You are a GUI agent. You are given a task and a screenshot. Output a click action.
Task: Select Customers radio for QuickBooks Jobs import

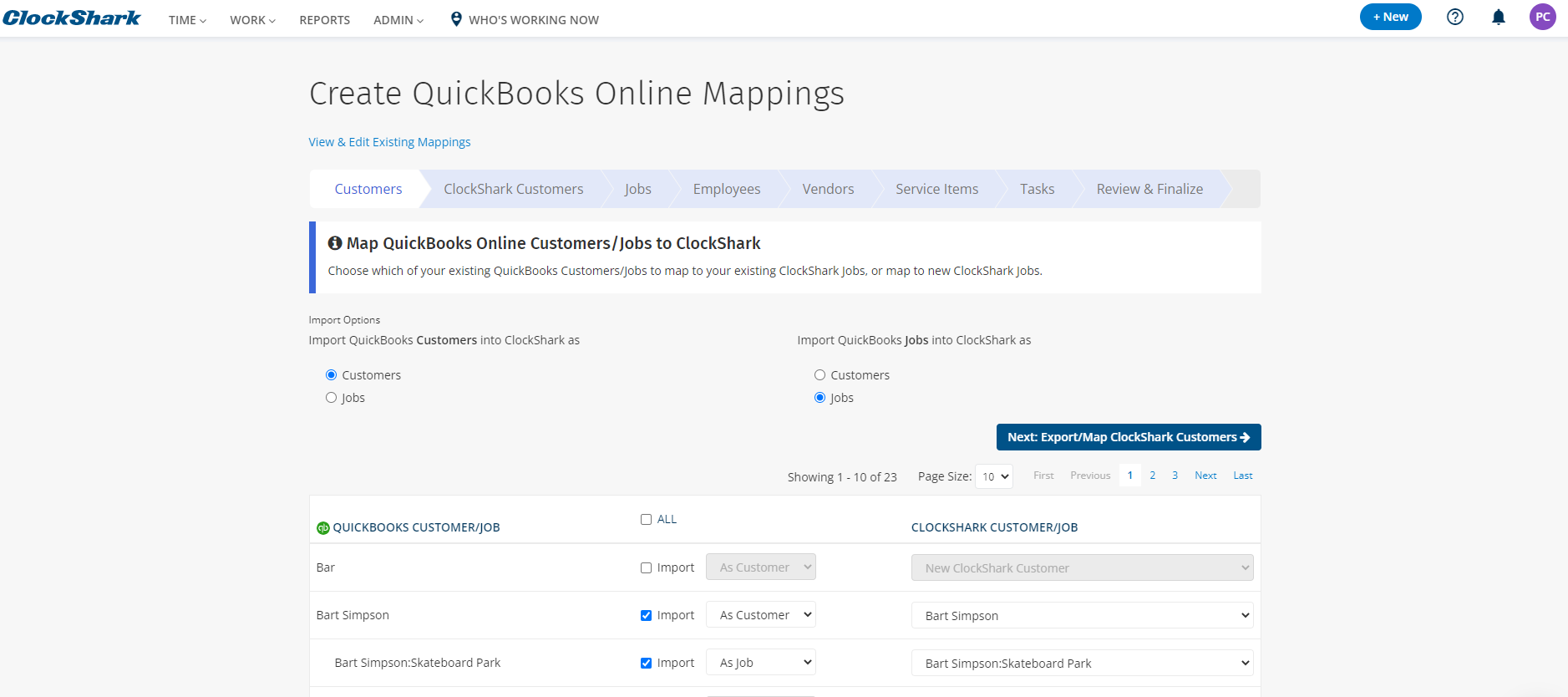point(820,375)
